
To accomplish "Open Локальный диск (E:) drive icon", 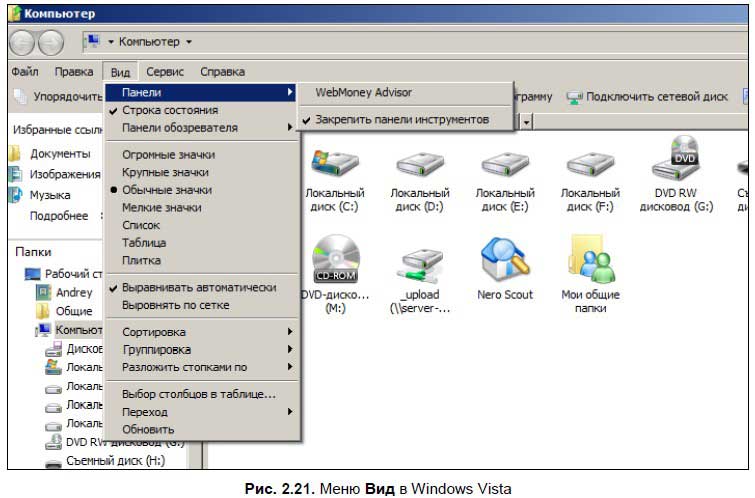I will tap(505, 165).
